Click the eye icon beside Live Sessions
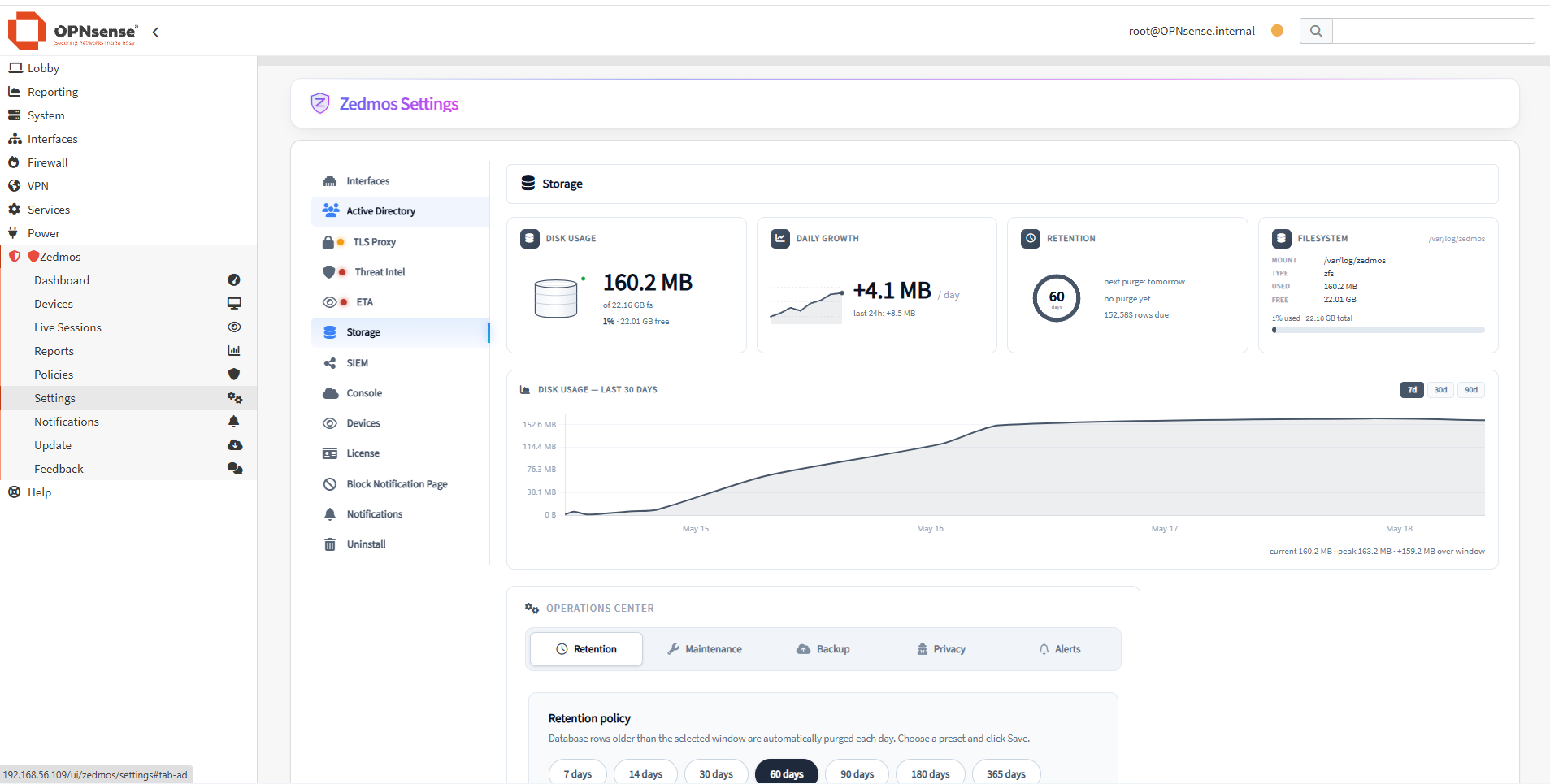Screen dimensions: 1550x784 tap(234, 327)
